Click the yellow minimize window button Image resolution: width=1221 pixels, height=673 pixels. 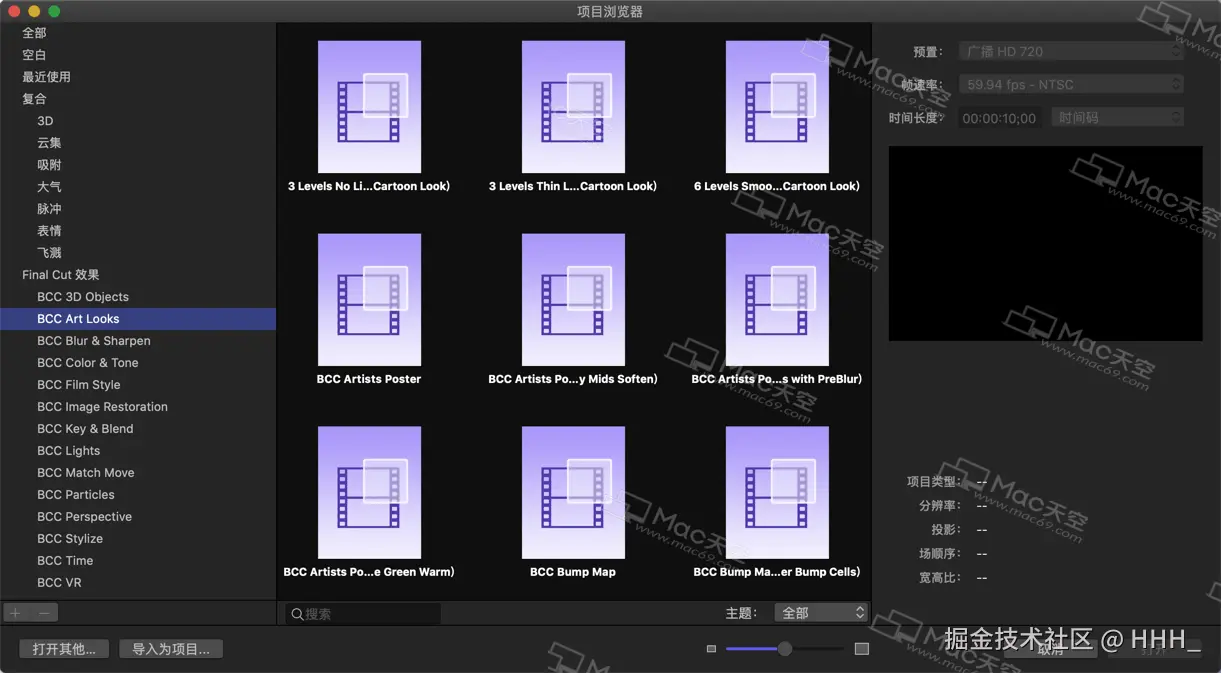(34, 11)
